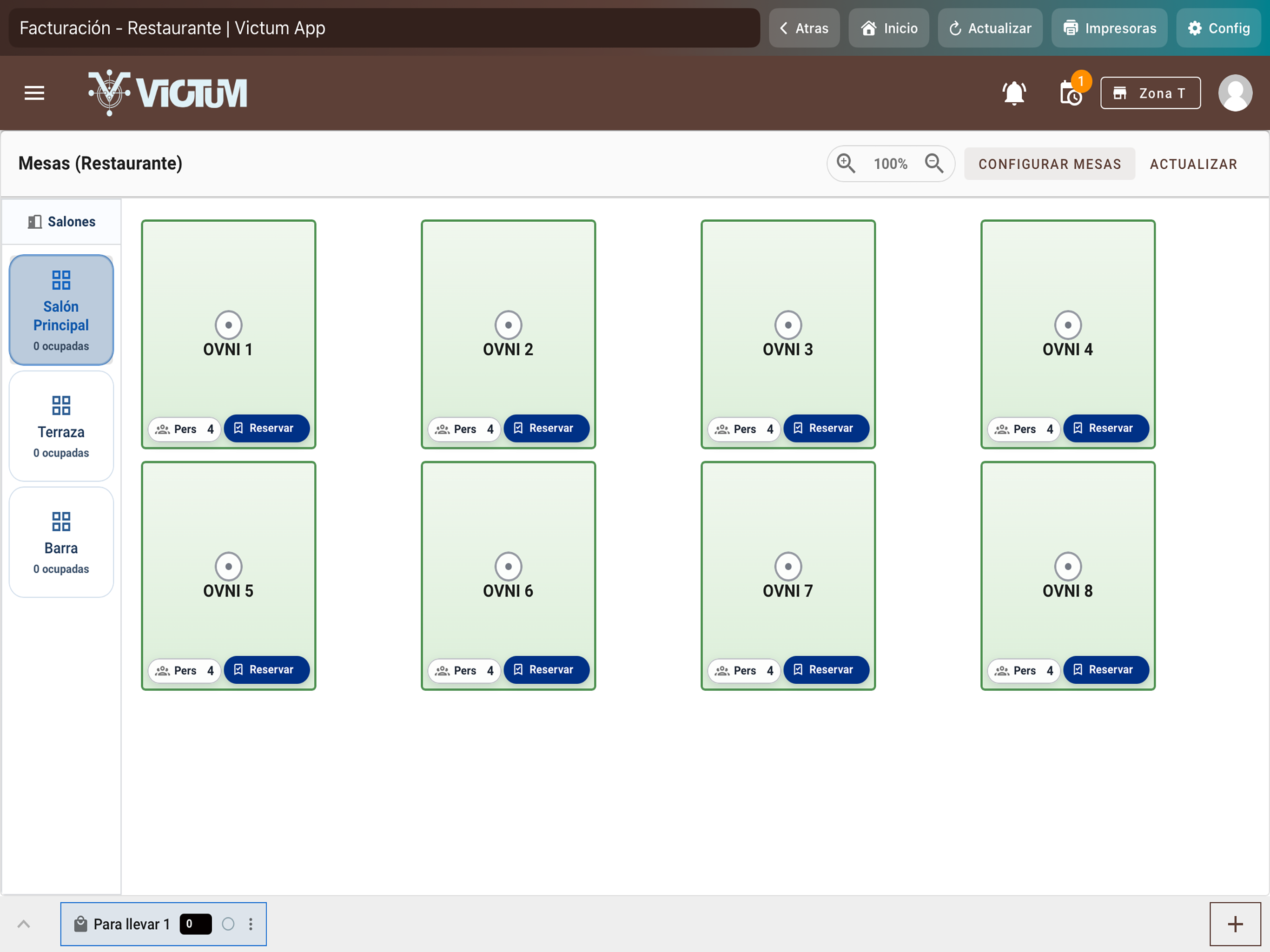Go back with Atras button
1270x952 pixels.
(x=804, y=28)
